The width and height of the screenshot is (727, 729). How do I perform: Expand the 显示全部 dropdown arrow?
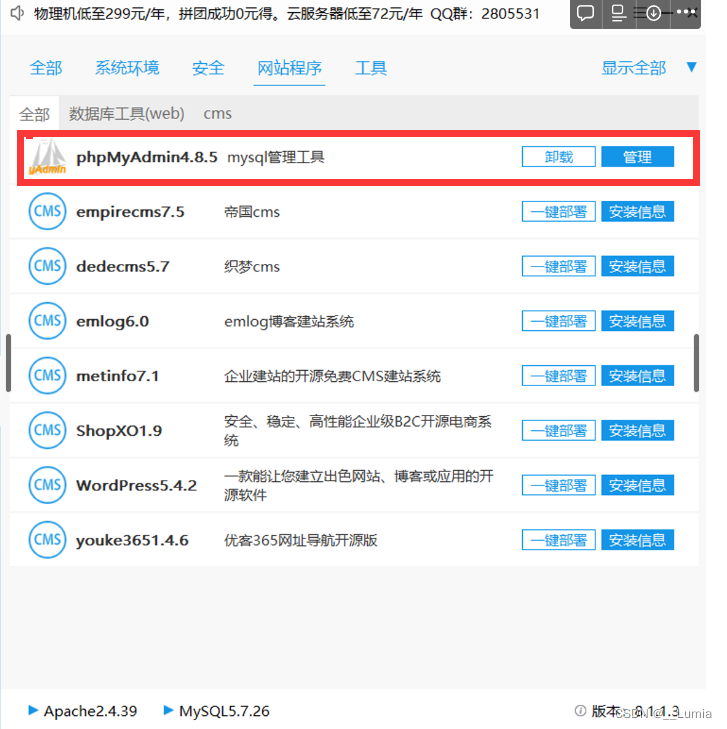coord(691,67)
